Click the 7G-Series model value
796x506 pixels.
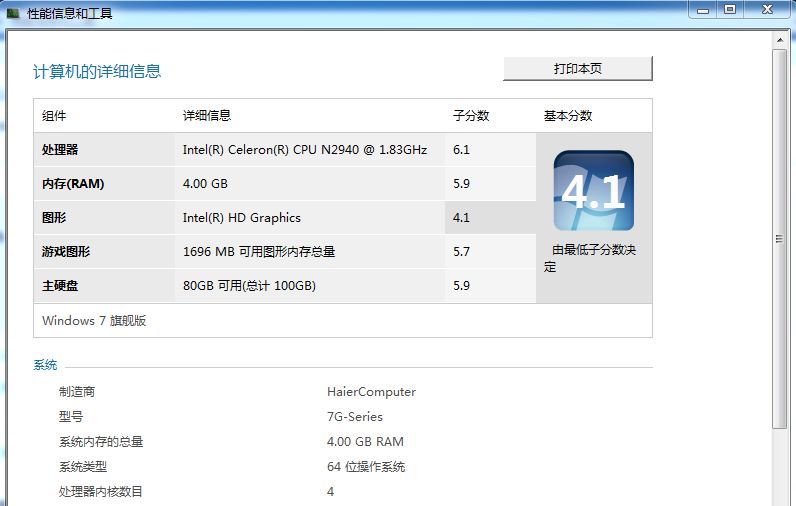[355, 417]
